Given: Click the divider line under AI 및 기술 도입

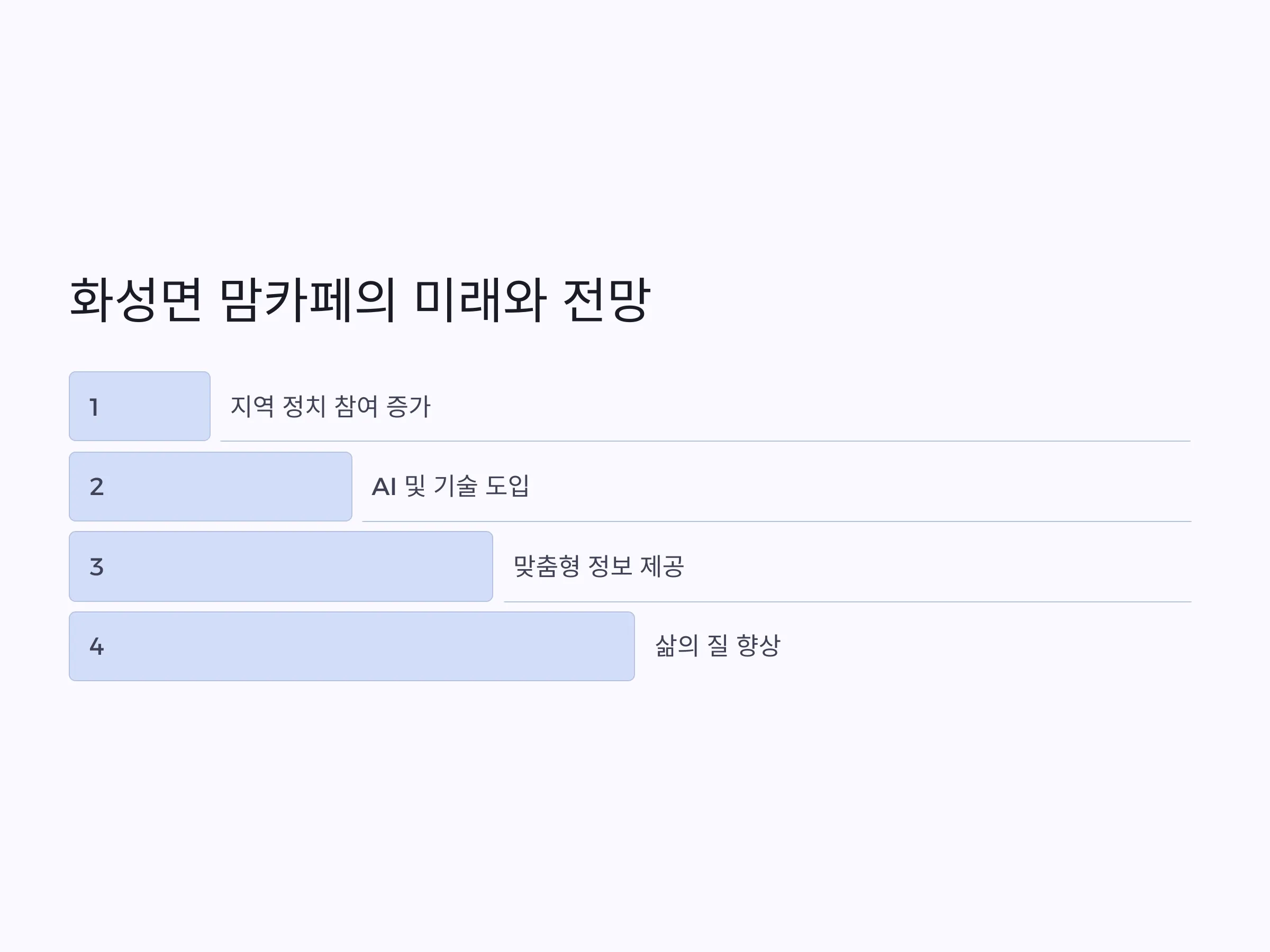Looking at the screenshot, I should coord(776,521).
